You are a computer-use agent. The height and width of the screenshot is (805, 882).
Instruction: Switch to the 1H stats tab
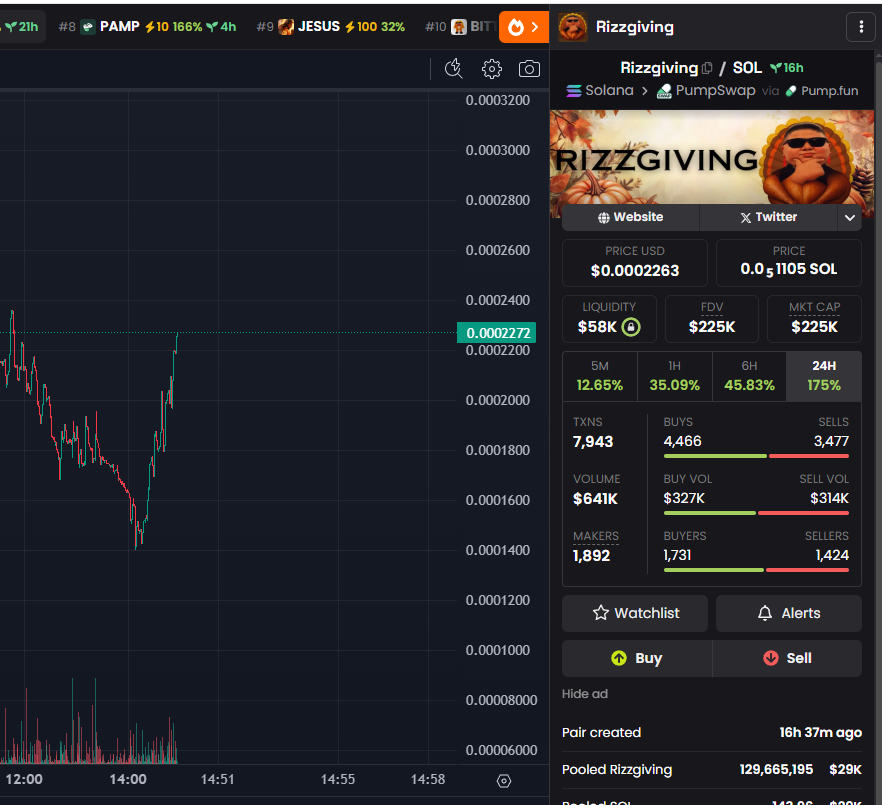(x=674, y=375)
